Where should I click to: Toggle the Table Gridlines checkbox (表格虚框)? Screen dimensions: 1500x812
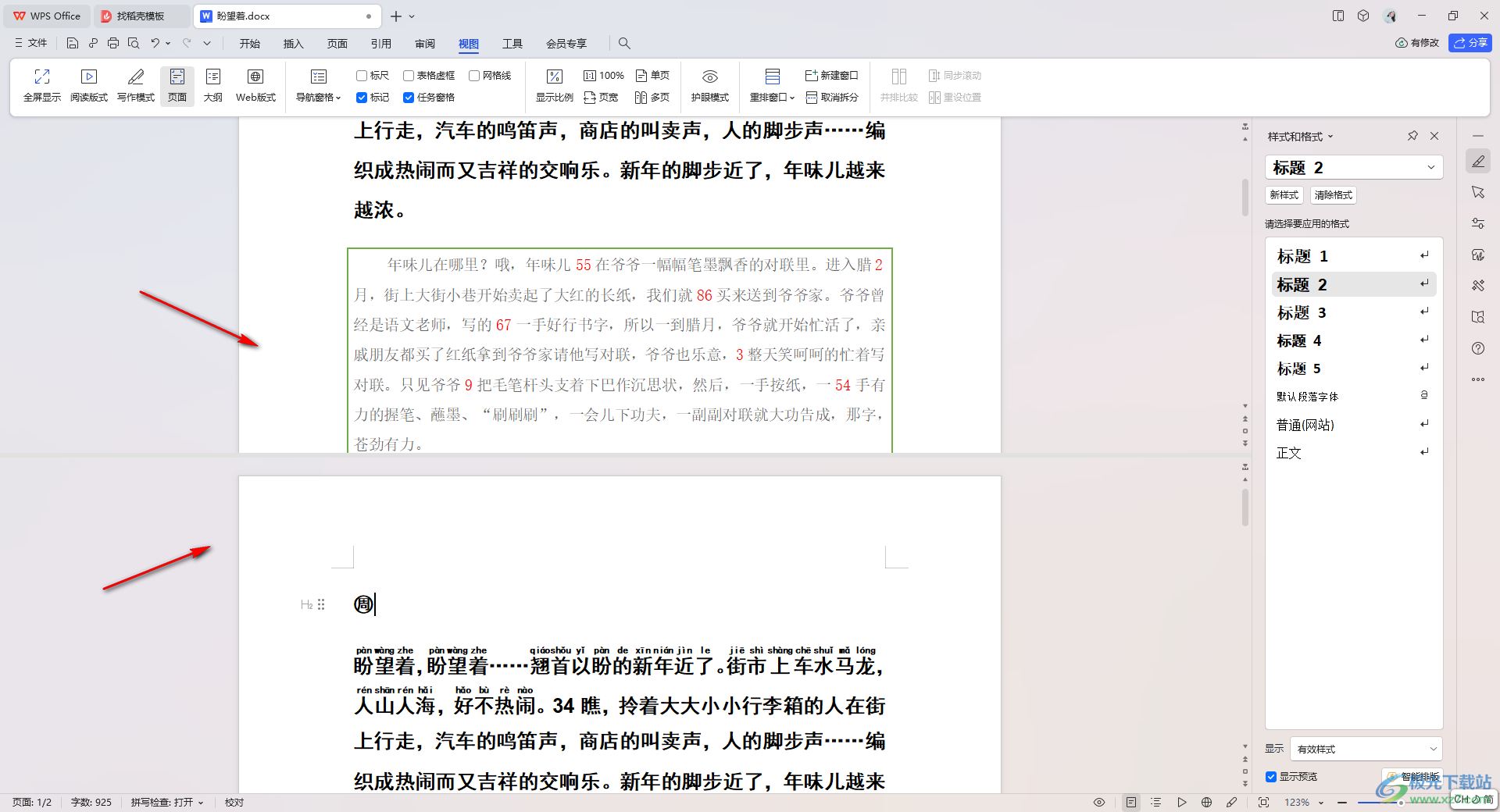pyautogui.click(x=409, y=76)
